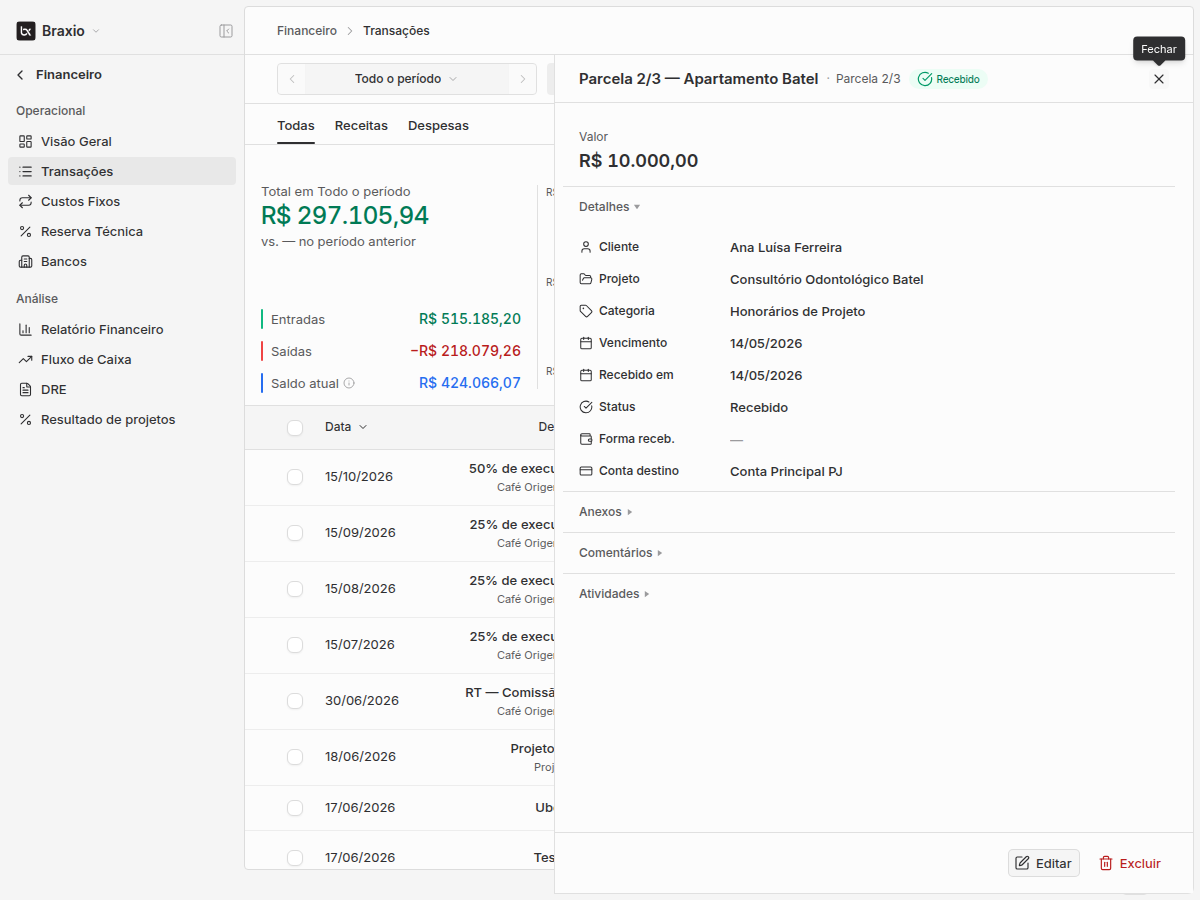Expand the Anexos section
This screenshot has height=900, width=1200.
click(606, 512)
